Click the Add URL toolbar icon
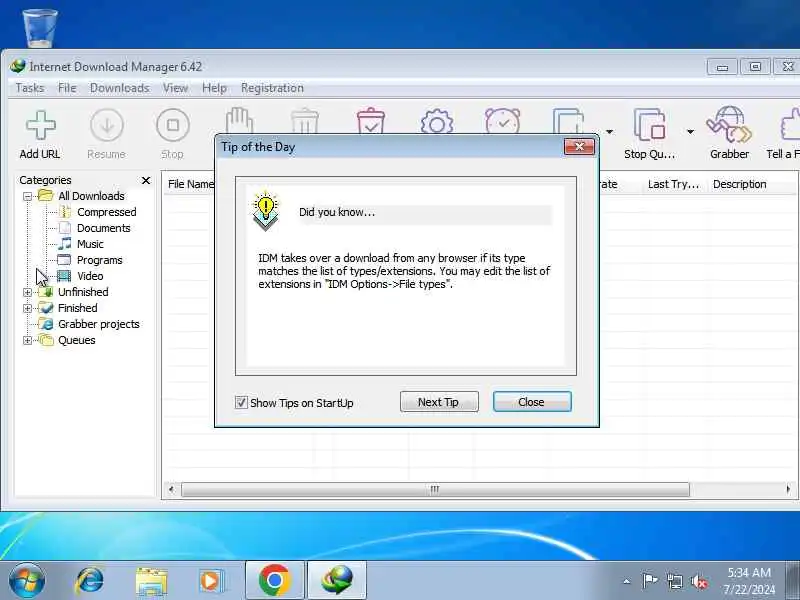The width and height of the screenshot is (800, 600). pos(40,126)
